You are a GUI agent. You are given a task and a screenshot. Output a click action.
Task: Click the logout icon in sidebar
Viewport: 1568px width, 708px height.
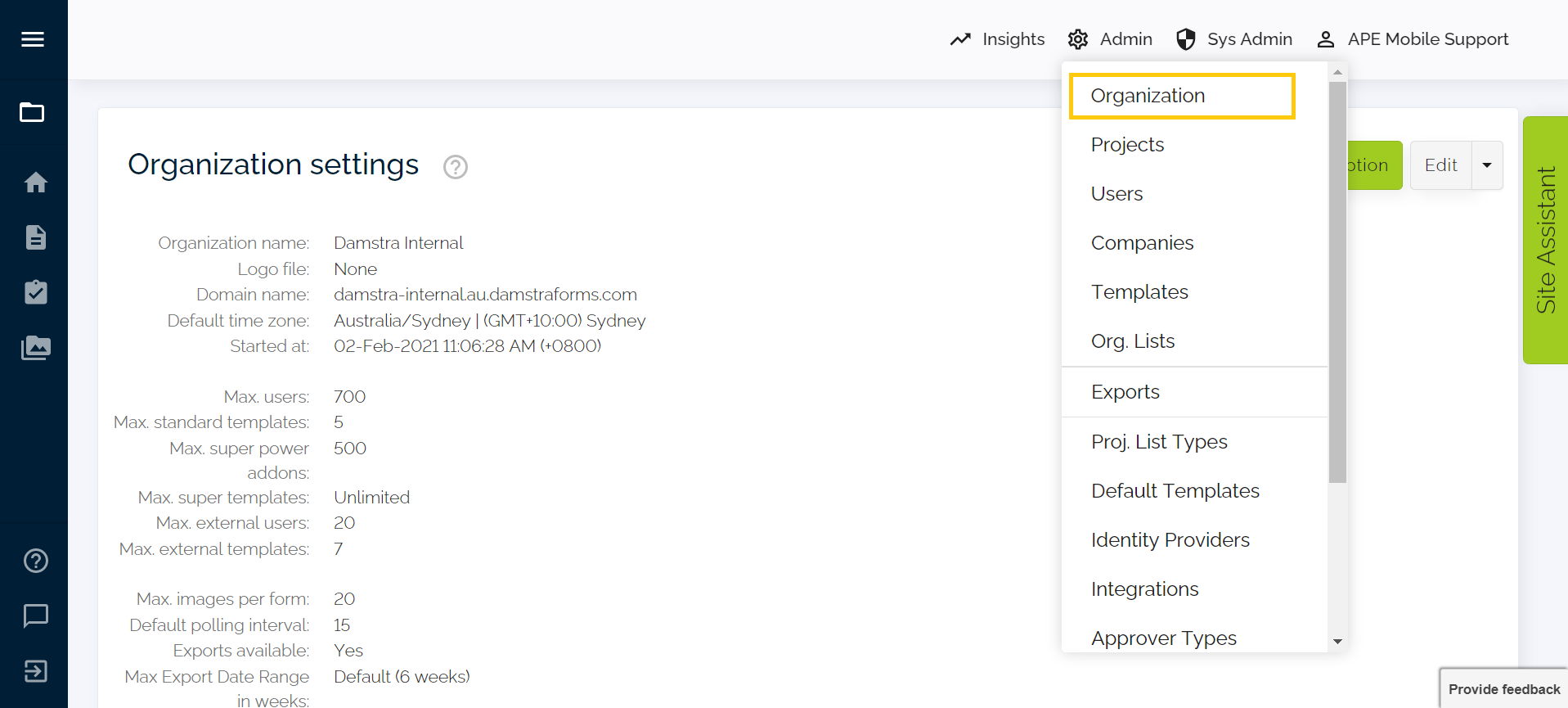point(35,671)
